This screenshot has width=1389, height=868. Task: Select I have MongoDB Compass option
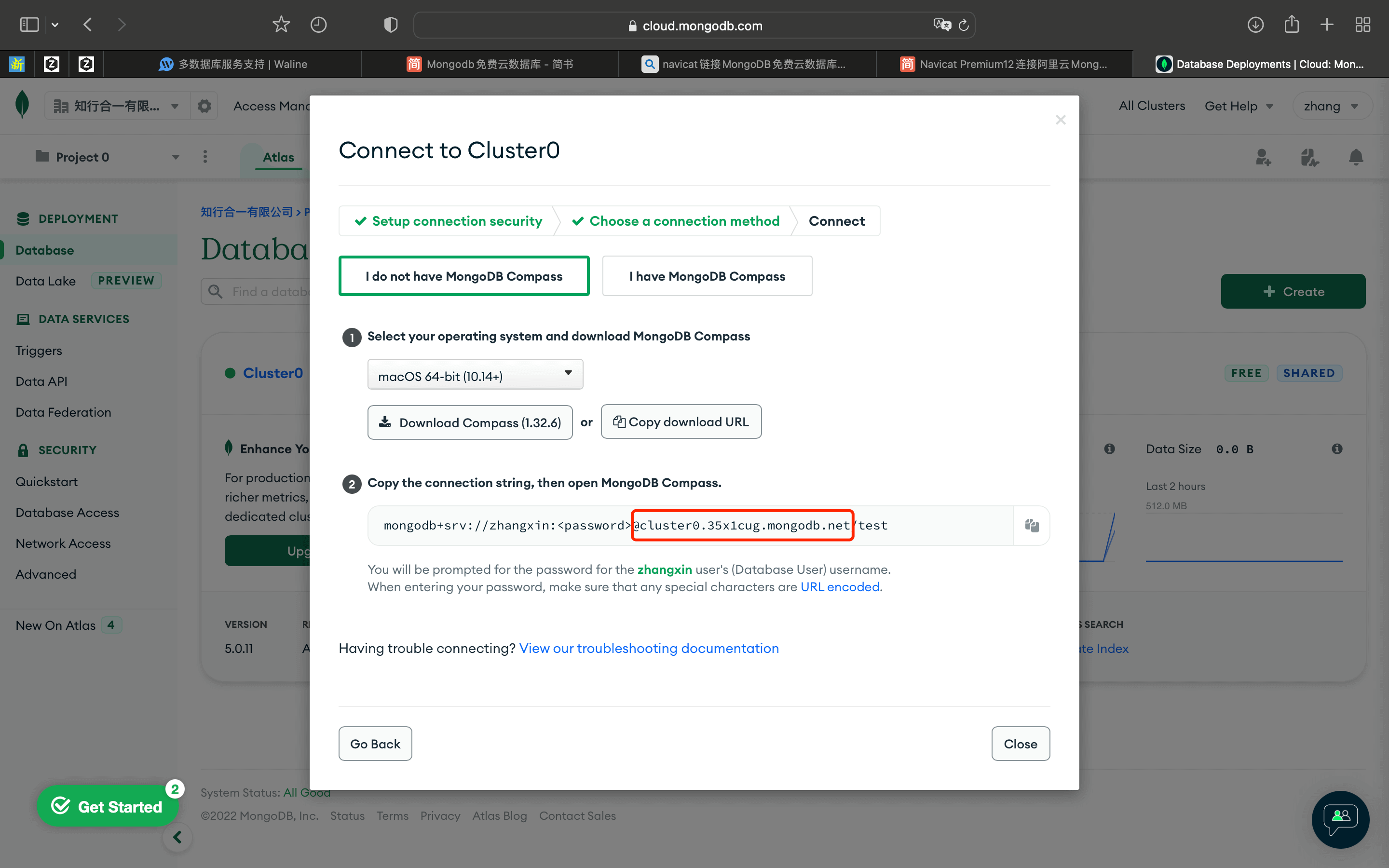[x=707, y=276]
